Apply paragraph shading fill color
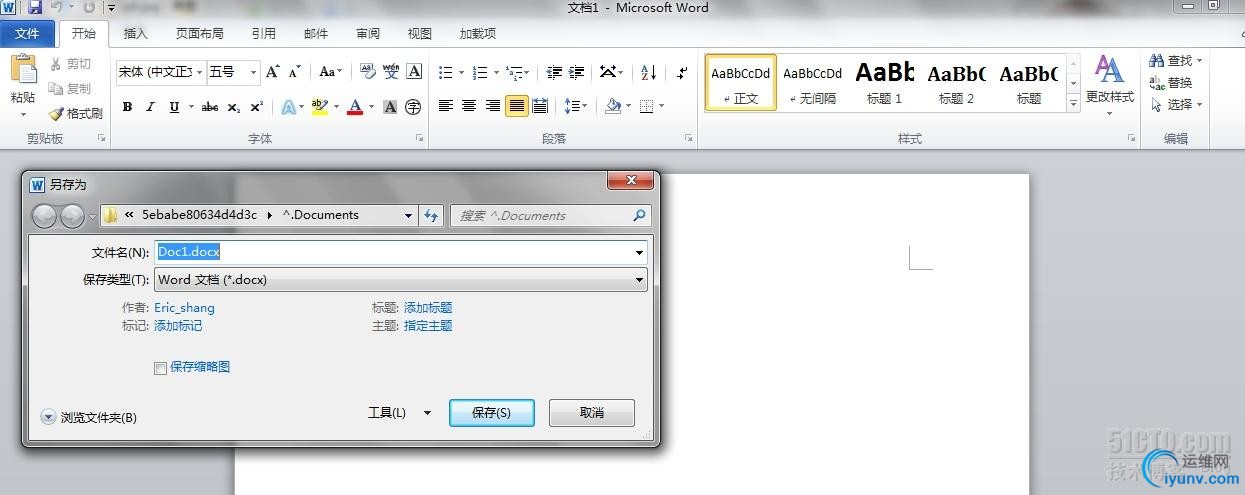1245x495 pixels. point(613,106)
